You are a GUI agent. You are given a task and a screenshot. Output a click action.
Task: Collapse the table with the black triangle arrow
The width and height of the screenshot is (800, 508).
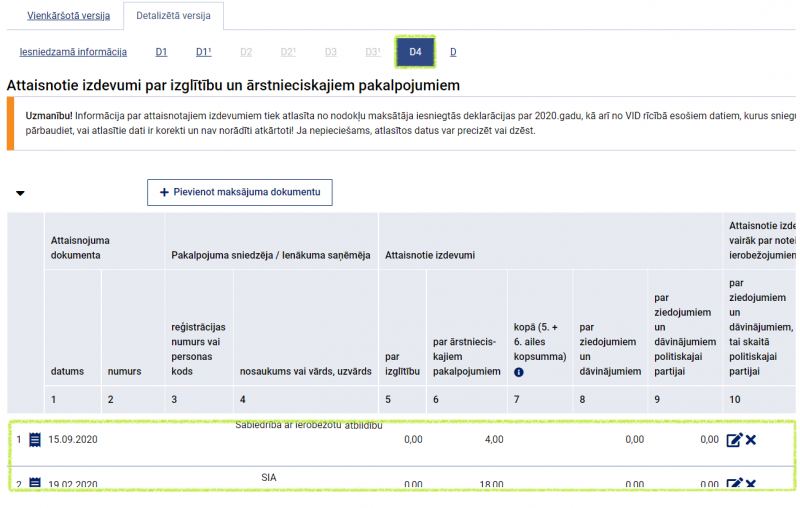pos(20,193)
